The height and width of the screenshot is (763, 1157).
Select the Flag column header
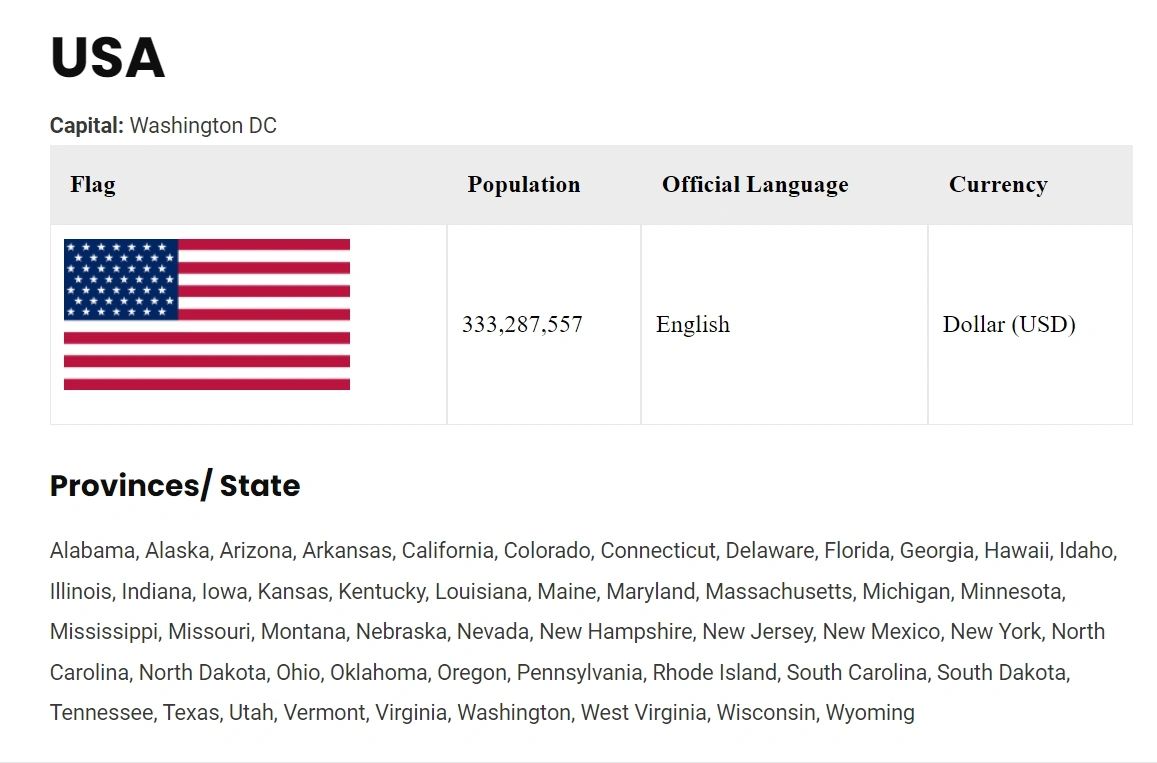(x=93, y=185)
